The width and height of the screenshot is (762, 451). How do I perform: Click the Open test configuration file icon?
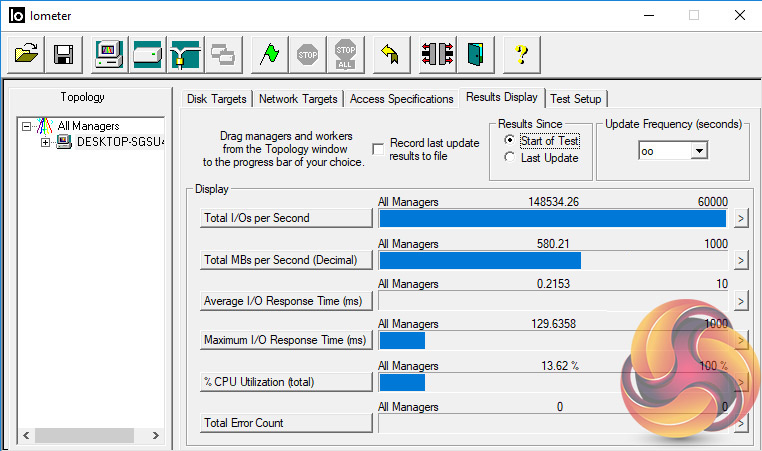coord(26,55)
